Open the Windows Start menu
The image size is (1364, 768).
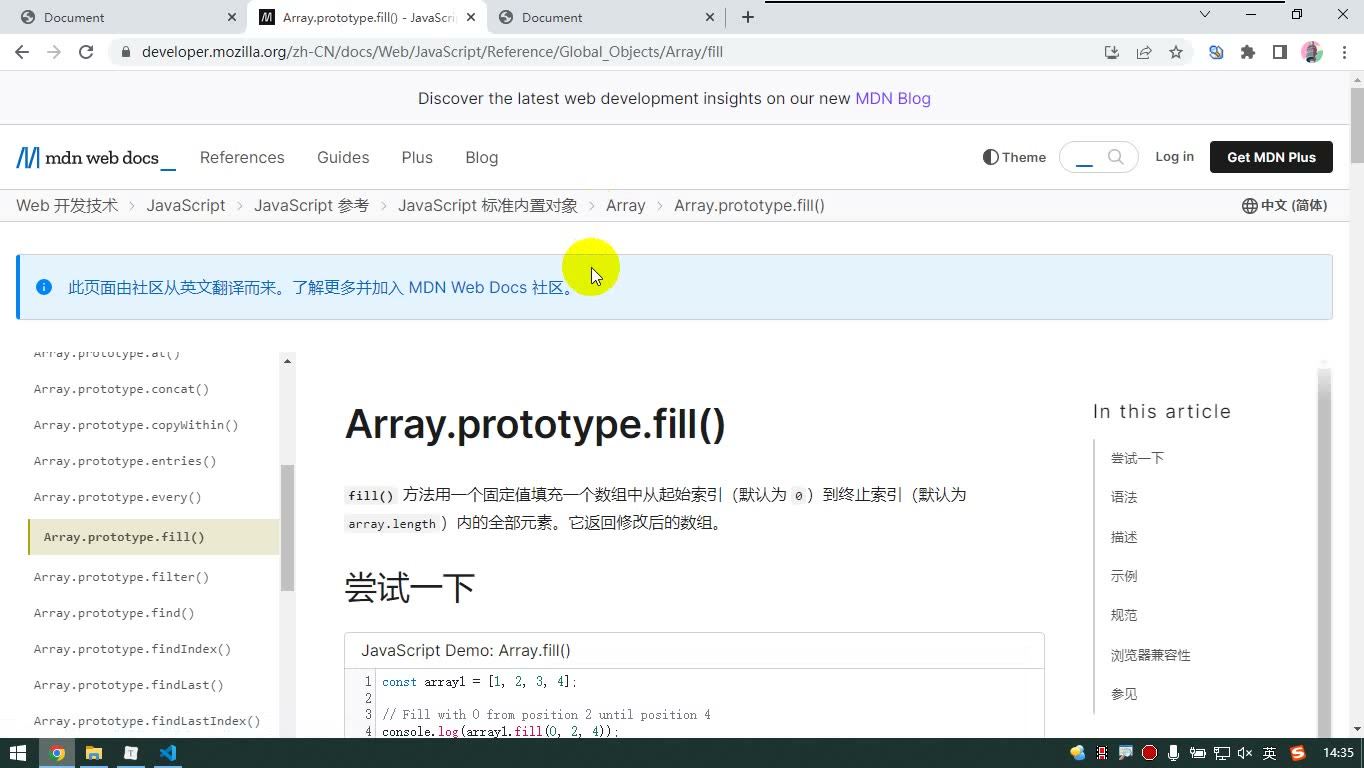(17, 753)
